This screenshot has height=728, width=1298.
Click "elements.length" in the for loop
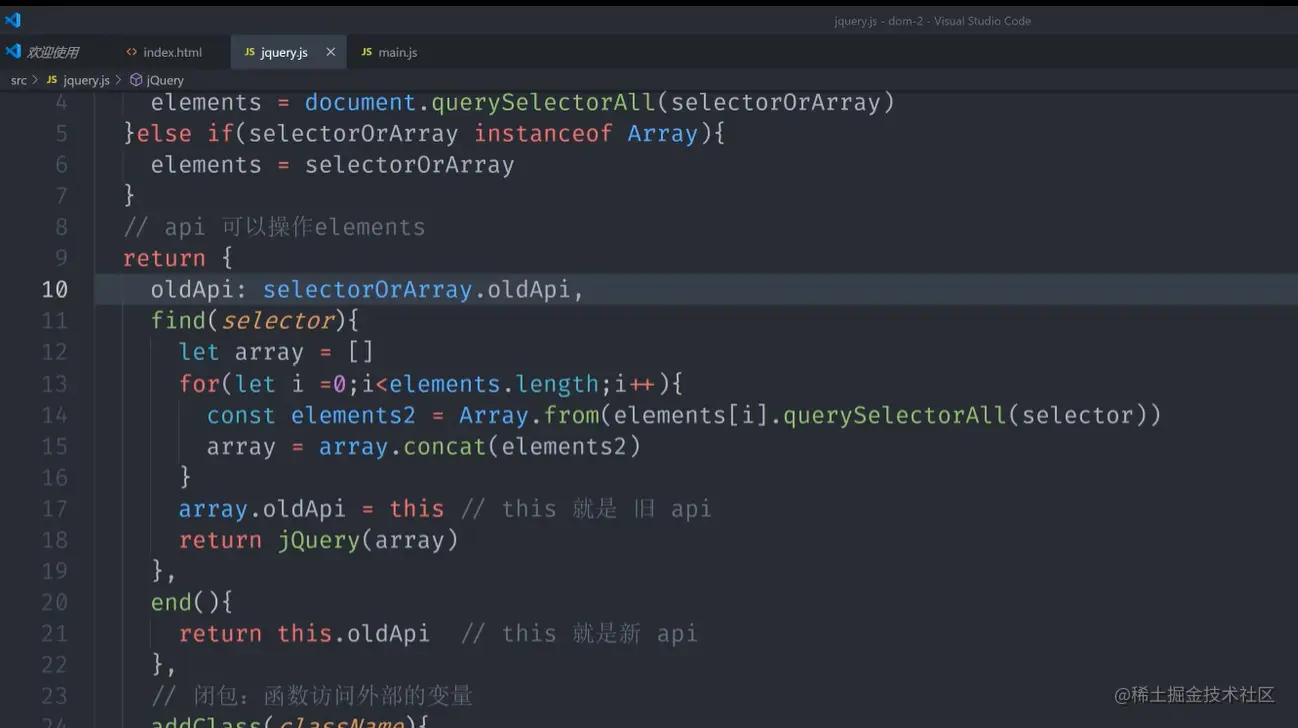[x=494, y=384]
